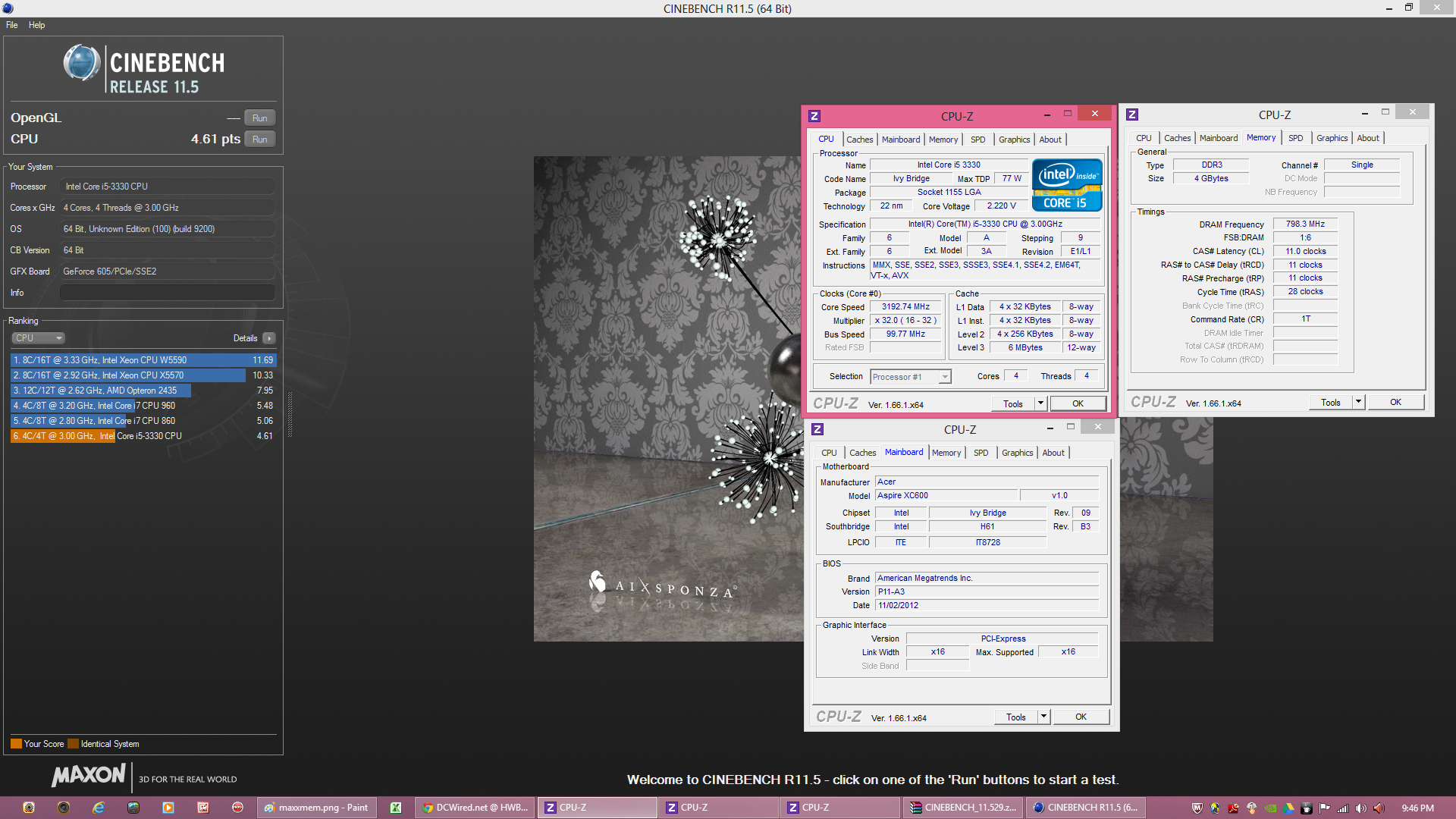Select ranking row Intel Core i7 CPU 960
Image resolution: width=1456 pixels, height=819 pixels.
143,406
